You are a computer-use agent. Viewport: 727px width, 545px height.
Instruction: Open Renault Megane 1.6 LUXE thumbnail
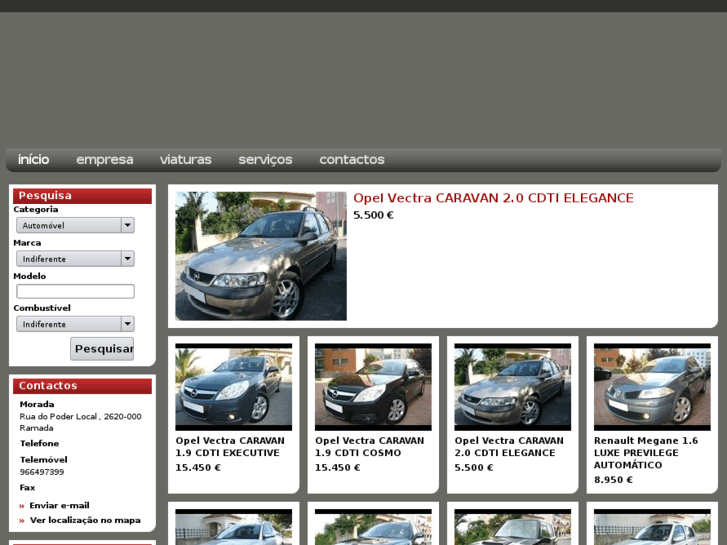coord(652,387)
